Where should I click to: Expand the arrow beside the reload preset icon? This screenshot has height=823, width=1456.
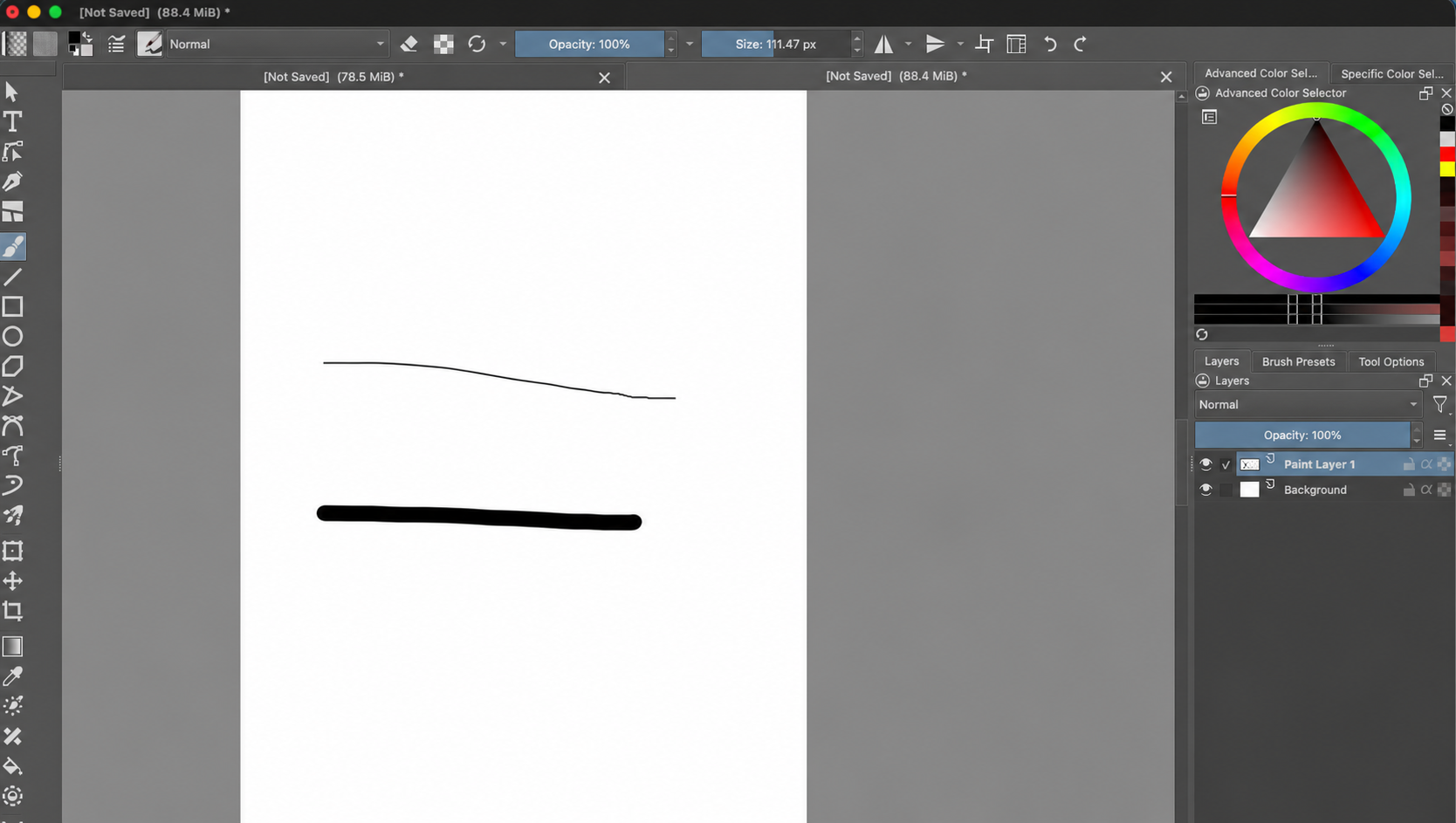click(503, 44)
